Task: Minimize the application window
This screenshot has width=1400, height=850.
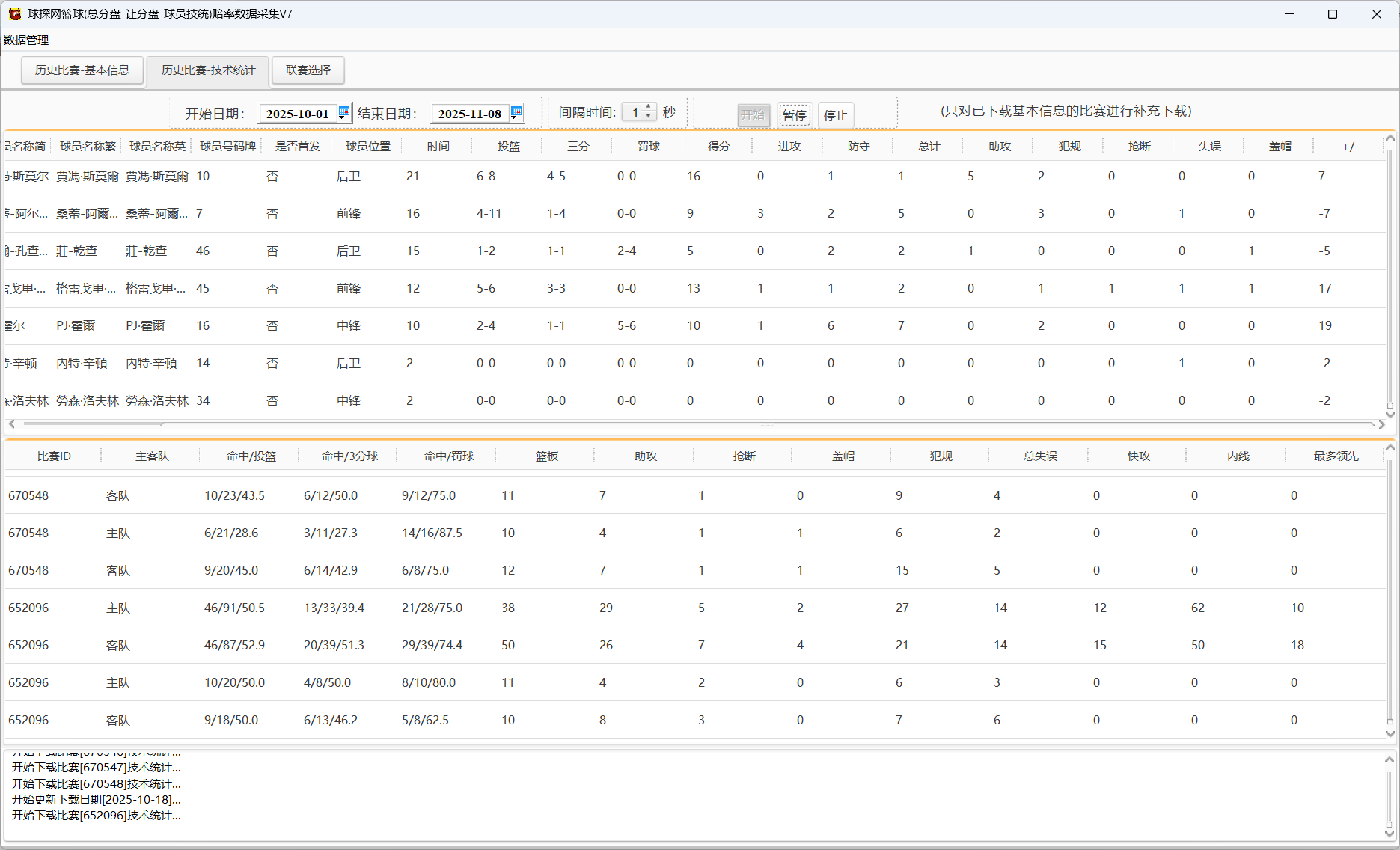Action: (x=1289, y=14)
